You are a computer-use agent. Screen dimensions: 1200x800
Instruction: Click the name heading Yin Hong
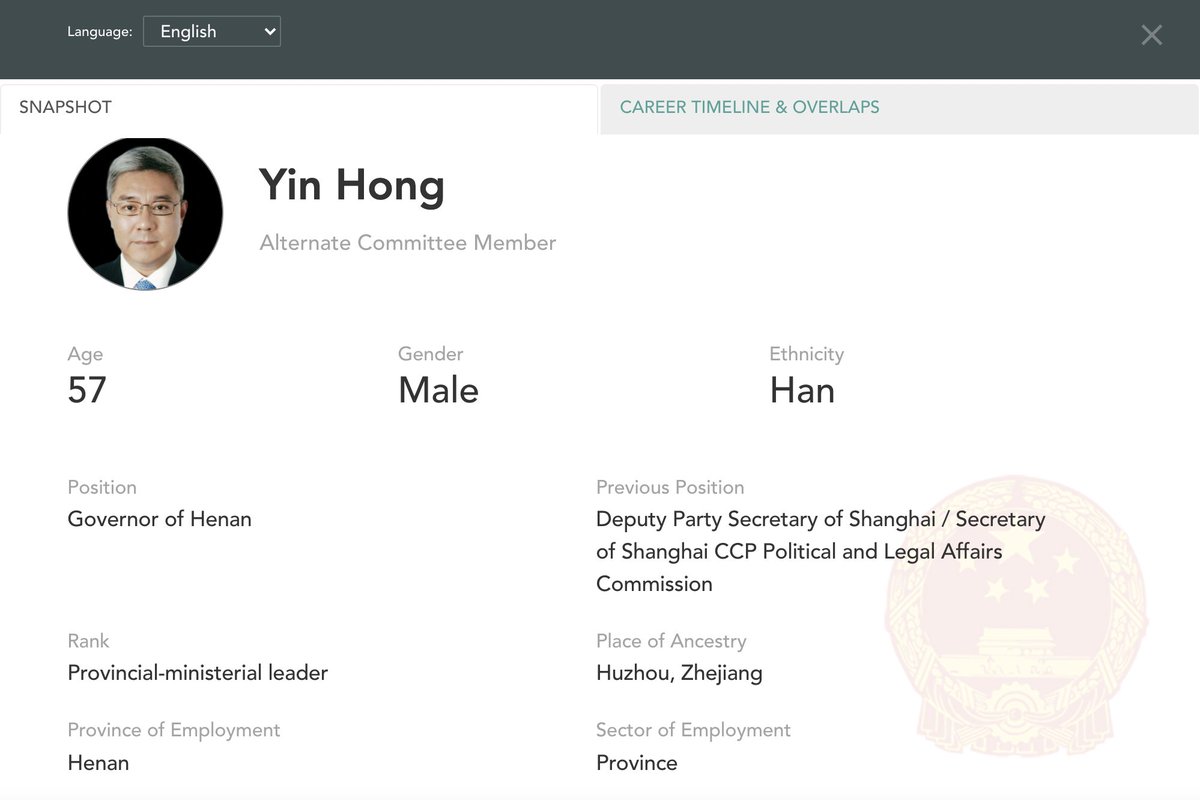pyautogui.click(x=352, y=185)
